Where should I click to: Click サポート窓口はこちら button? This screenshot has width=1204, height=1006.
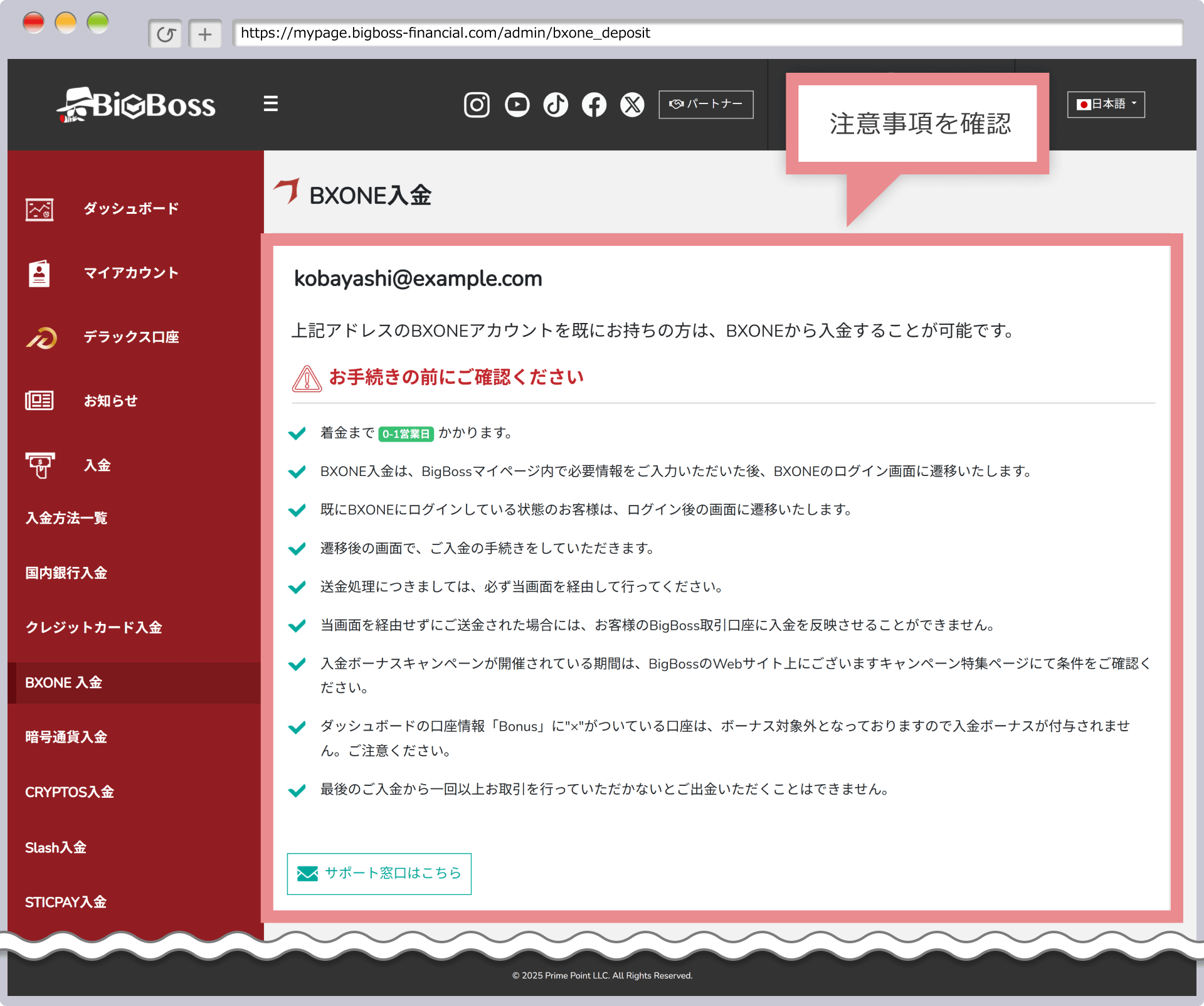[379, 873]
